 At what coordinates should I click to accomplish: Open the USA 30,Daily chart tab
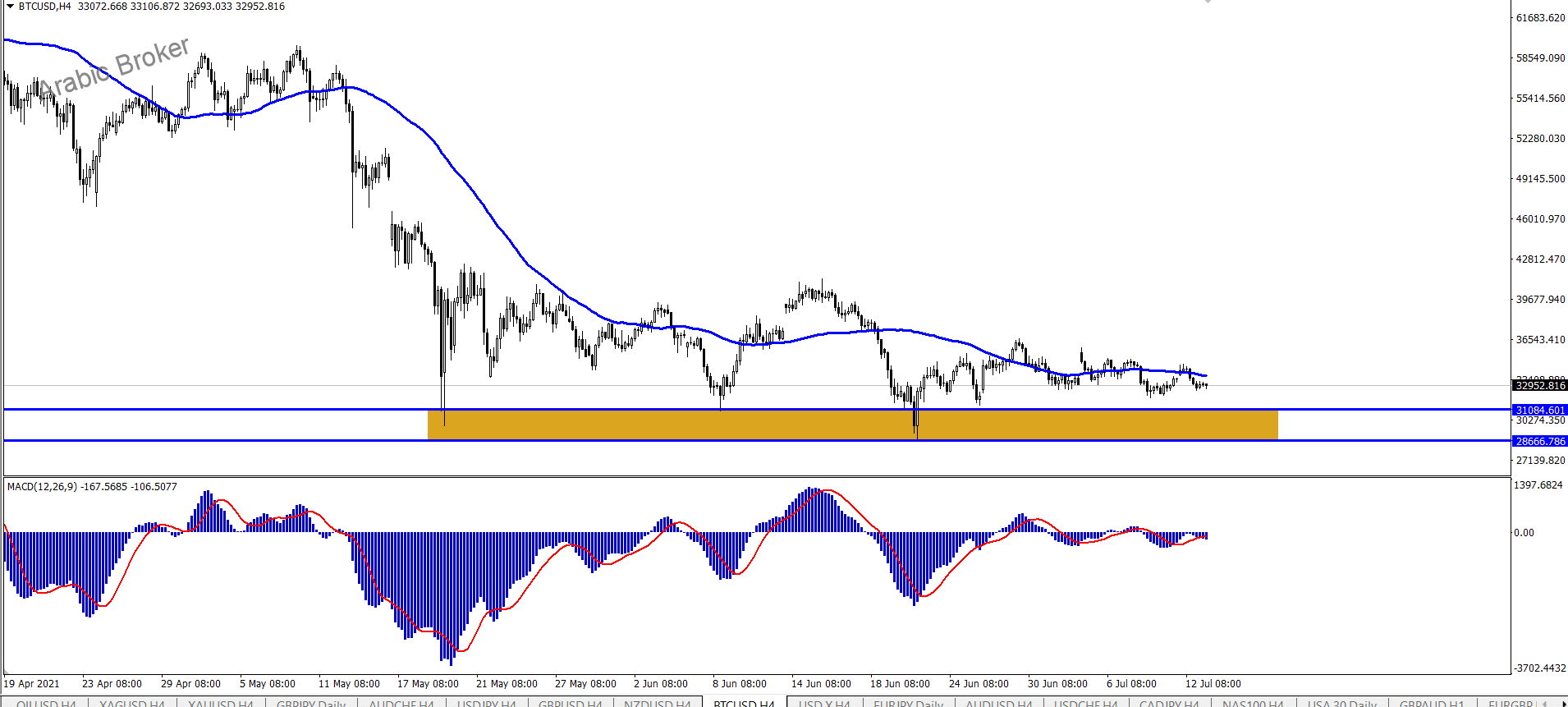(1341, 703)
